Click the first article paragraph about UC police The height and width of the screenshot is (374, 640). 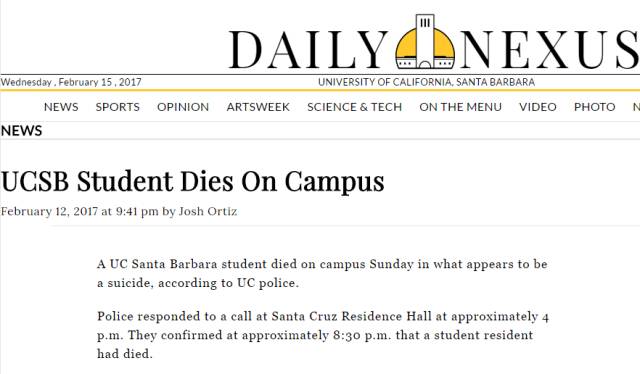pyautogui.click(x=322, y=273)
